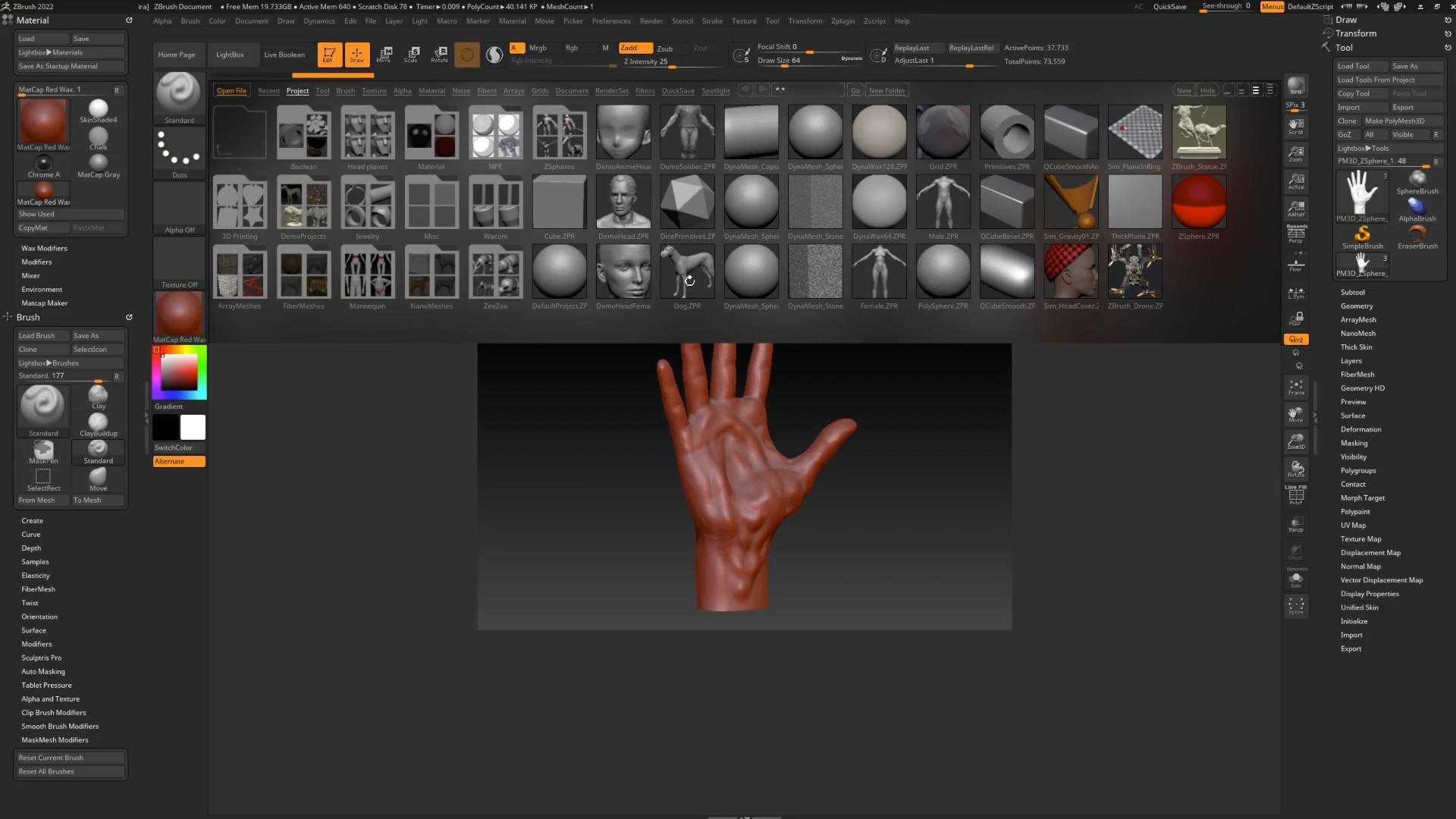Switch to the Brush tab in LightBox
Screen dimensions: 1456x819
click(345, 90)
